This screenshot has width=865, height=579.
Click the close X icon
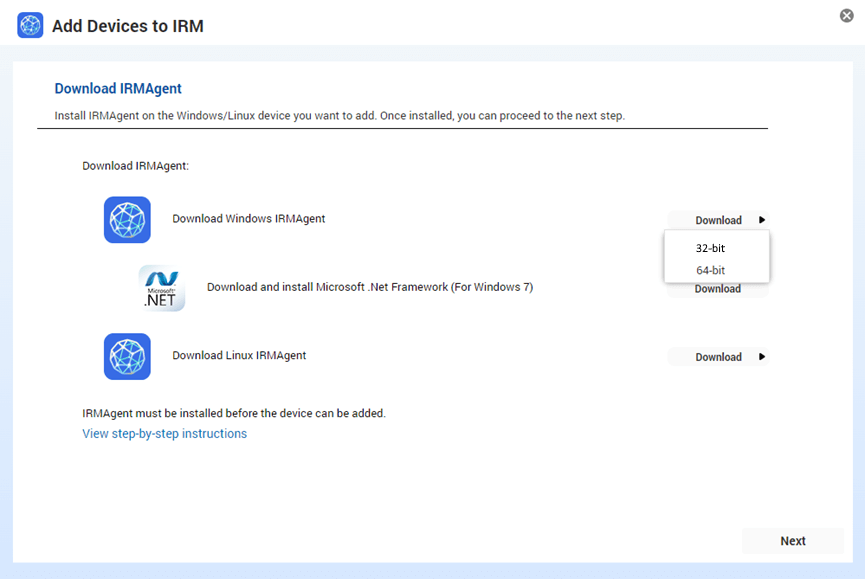point(847,15)
